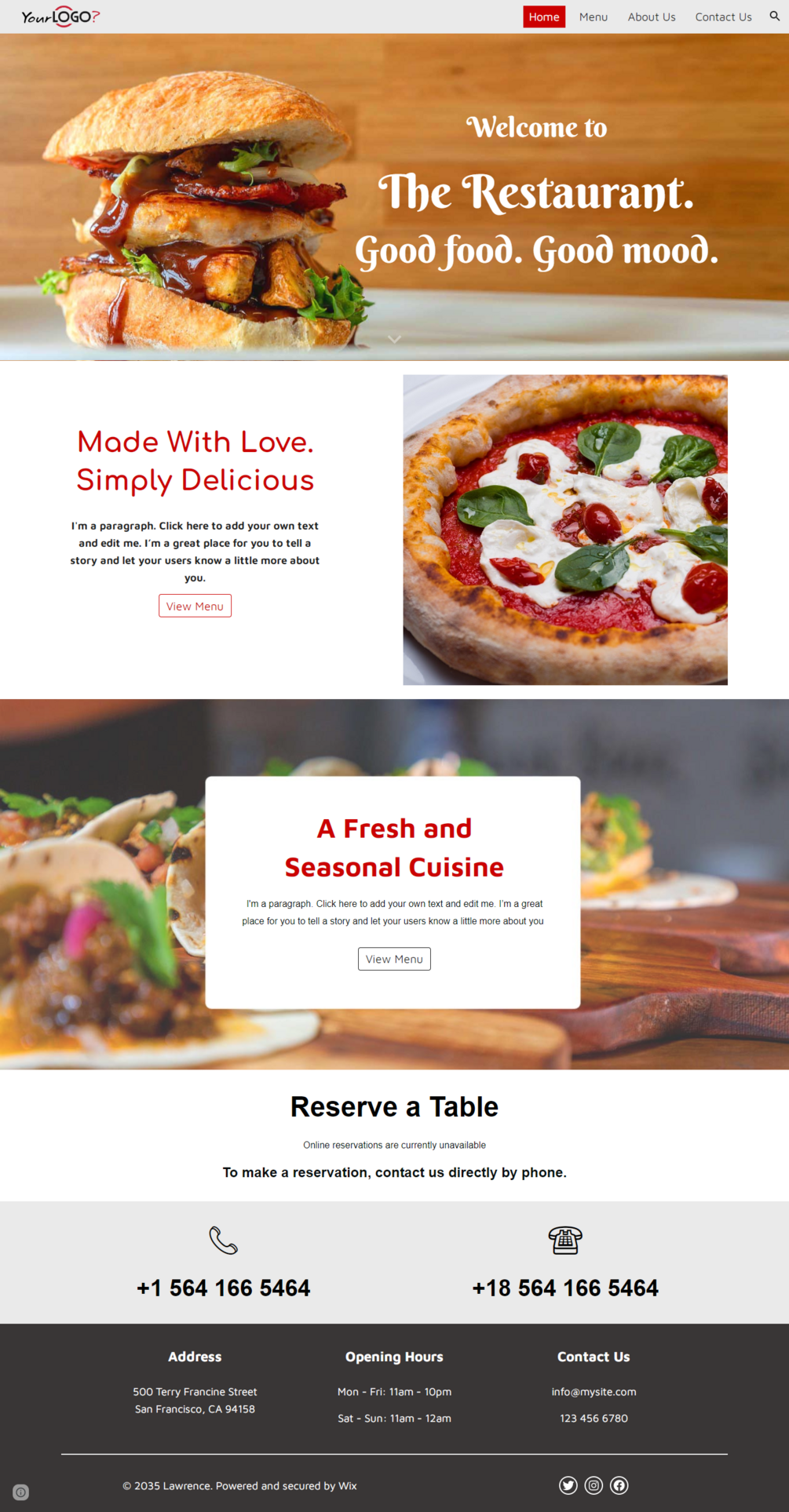Viewport: 789px width, 1512px height.
Task: Open the Menu navigation item
Action: 594,16
